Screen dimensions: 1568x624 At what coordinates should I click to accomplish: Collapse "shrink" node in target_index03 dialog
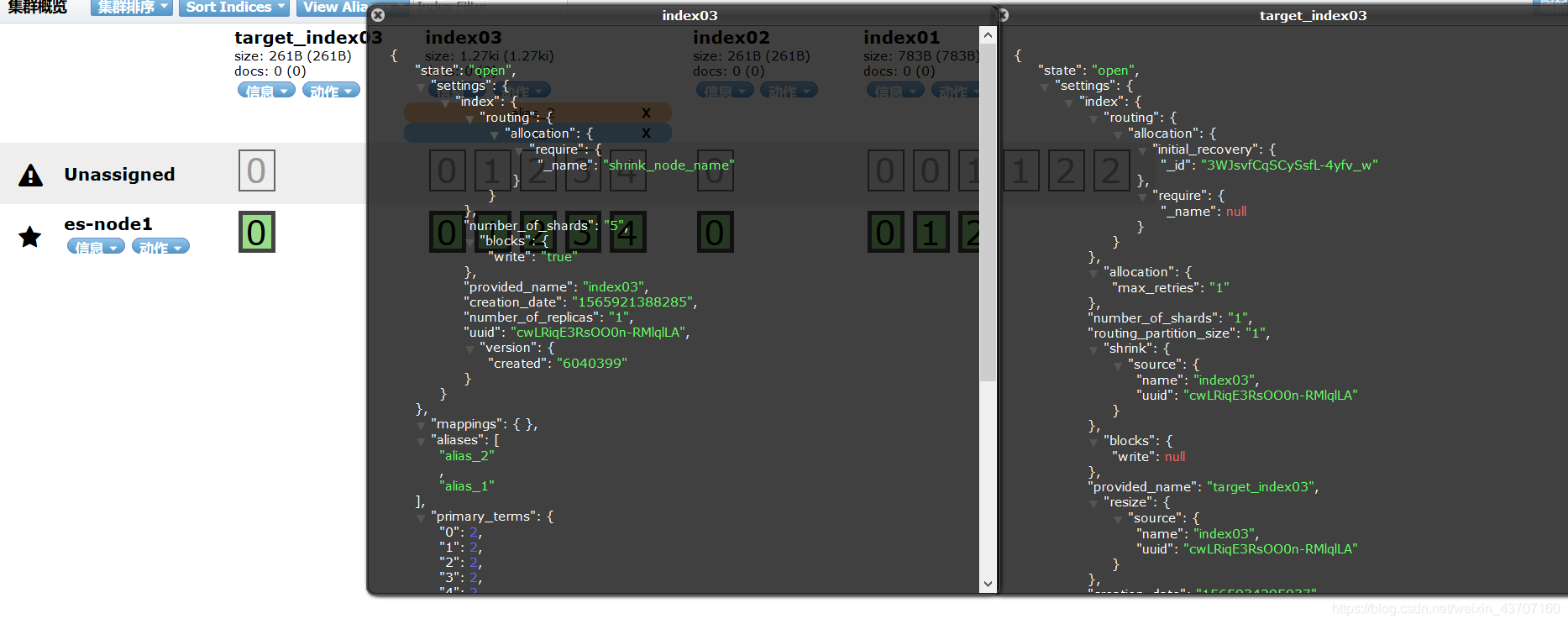coord(1093,349)
